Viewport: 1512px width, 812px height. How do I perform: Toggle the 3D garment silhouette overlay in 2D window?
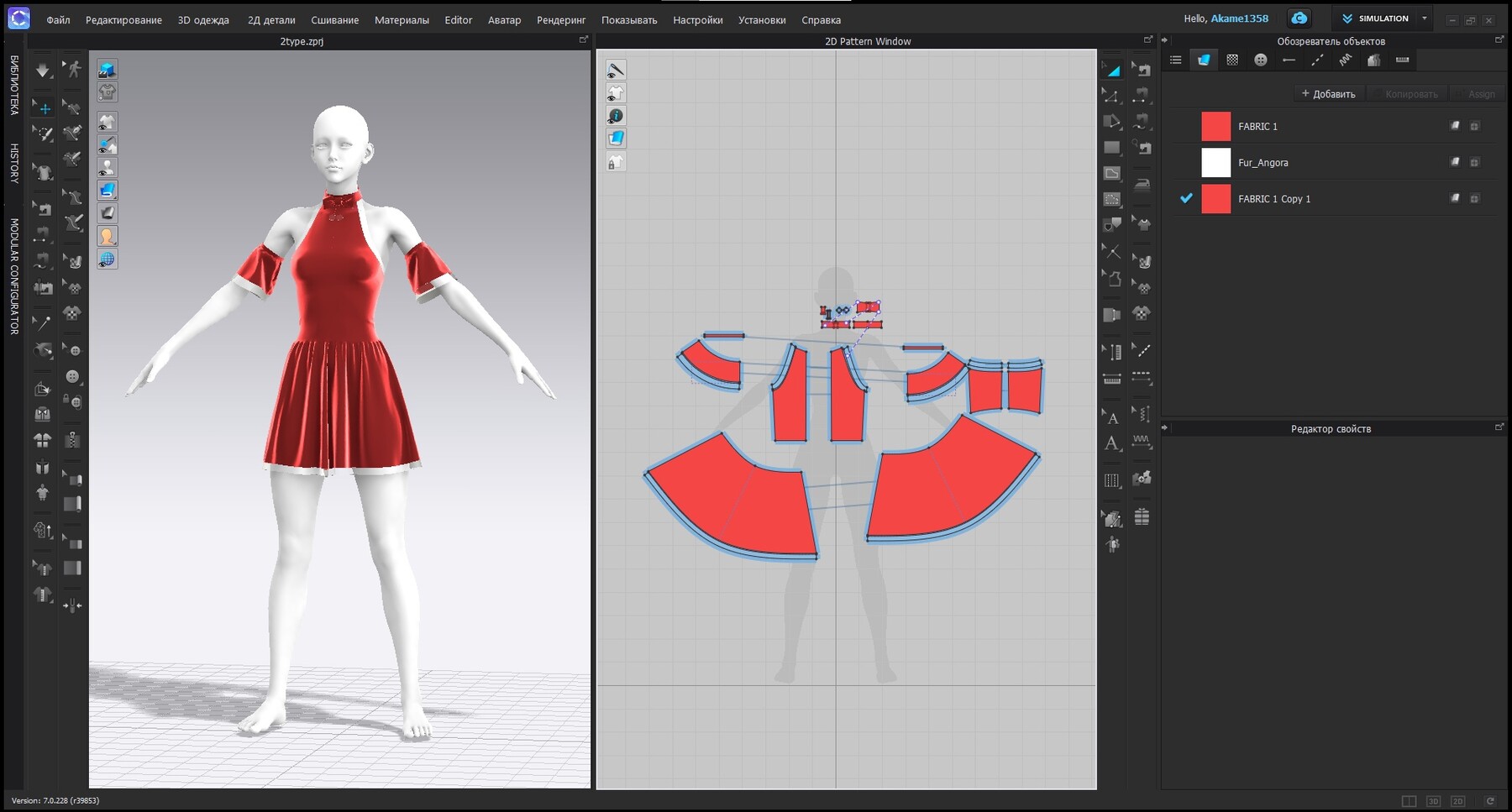pyautogui.click(x=617, y=93)
